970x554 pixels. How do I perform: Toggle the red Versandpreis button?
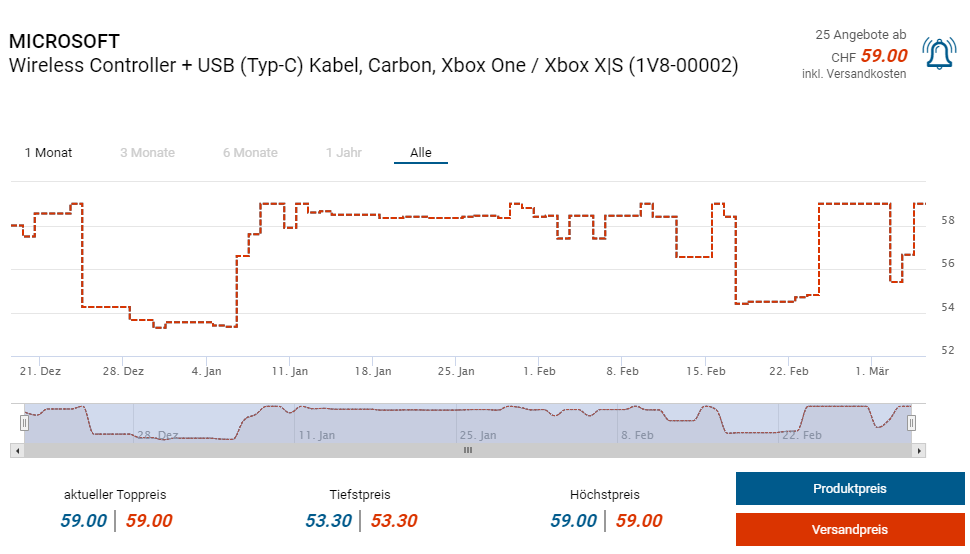click(849, 529)
